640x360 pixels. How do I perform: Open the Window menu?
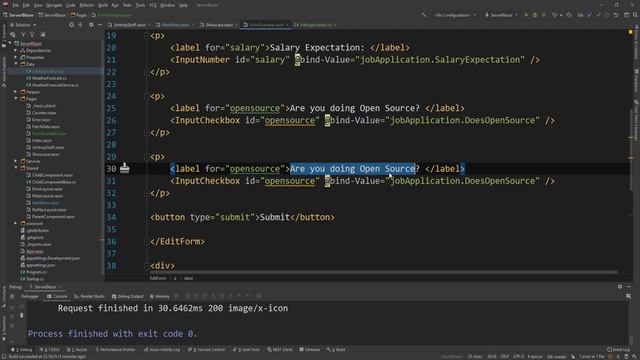click(x=167, y=5)
